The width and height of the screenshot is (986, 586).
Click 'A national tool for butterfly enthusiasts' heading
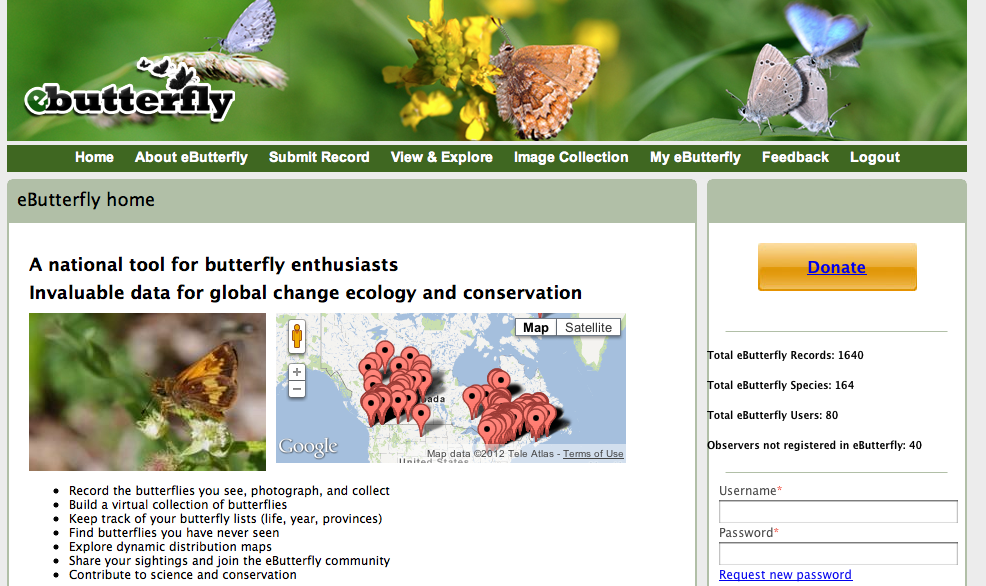tap(214, 265)
